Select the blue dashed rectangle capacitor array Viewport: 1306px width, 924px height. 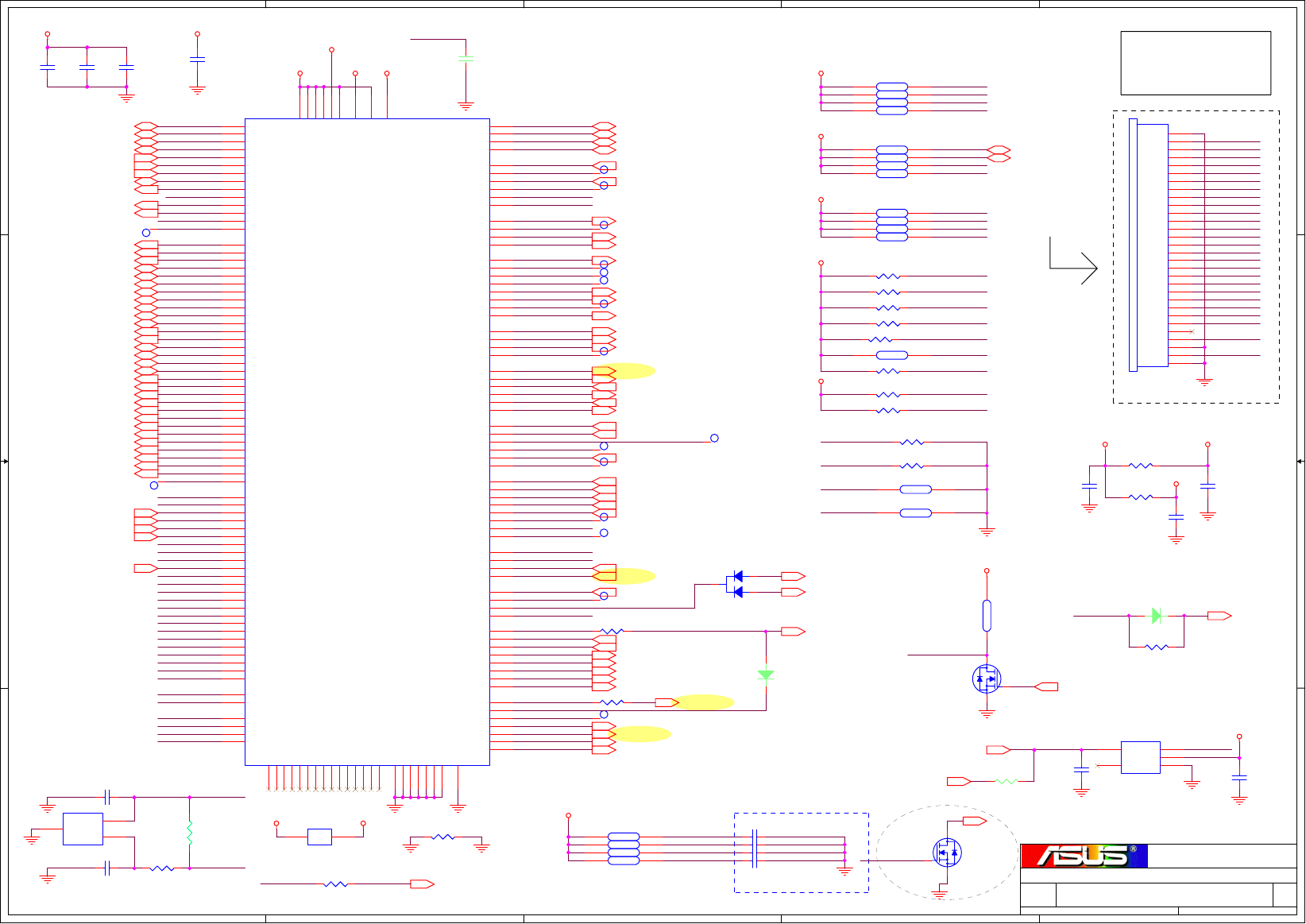(801, 852)
